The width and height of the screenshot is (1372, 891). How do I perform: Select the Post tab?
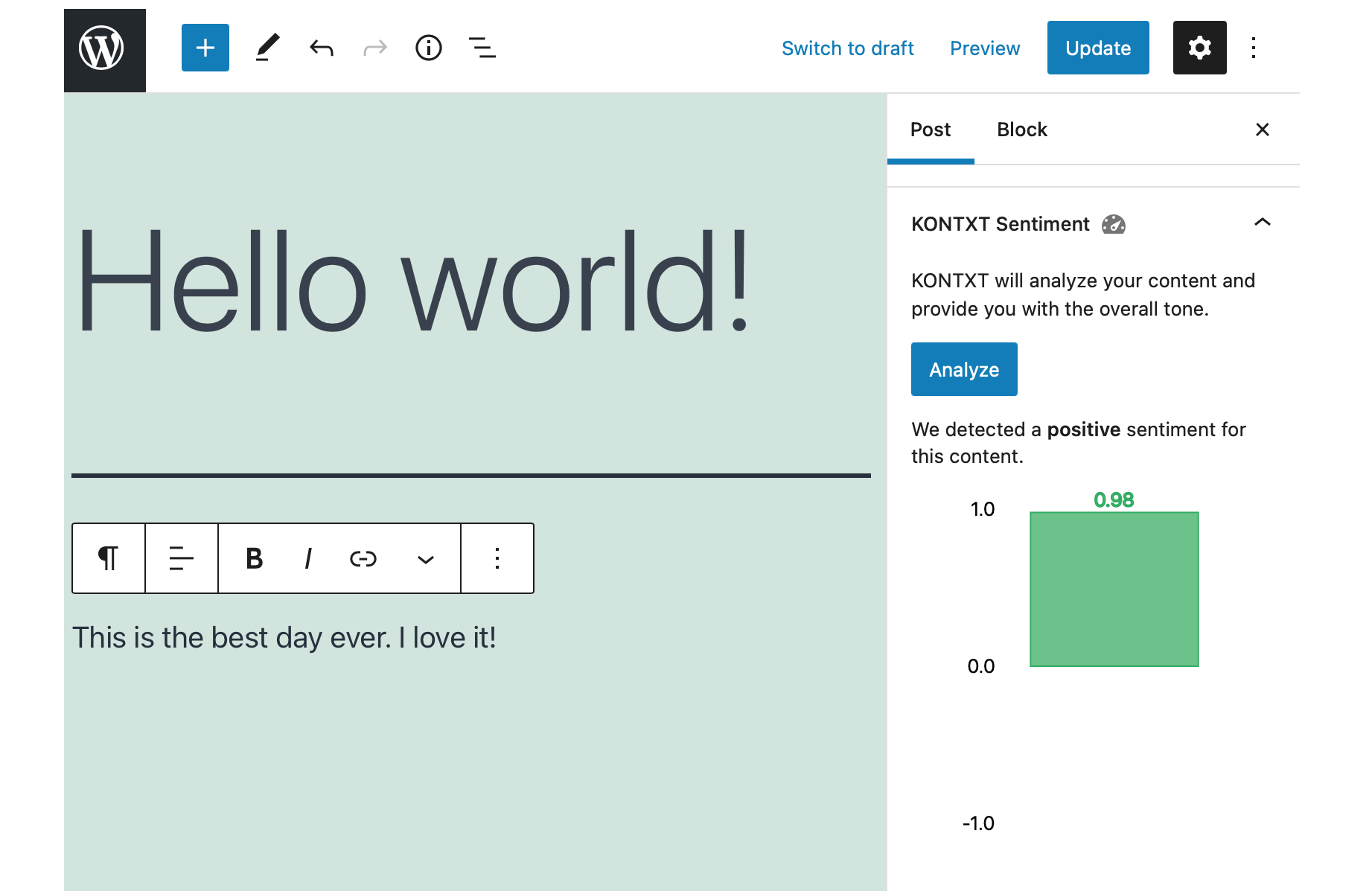click(x=931, y=130)
